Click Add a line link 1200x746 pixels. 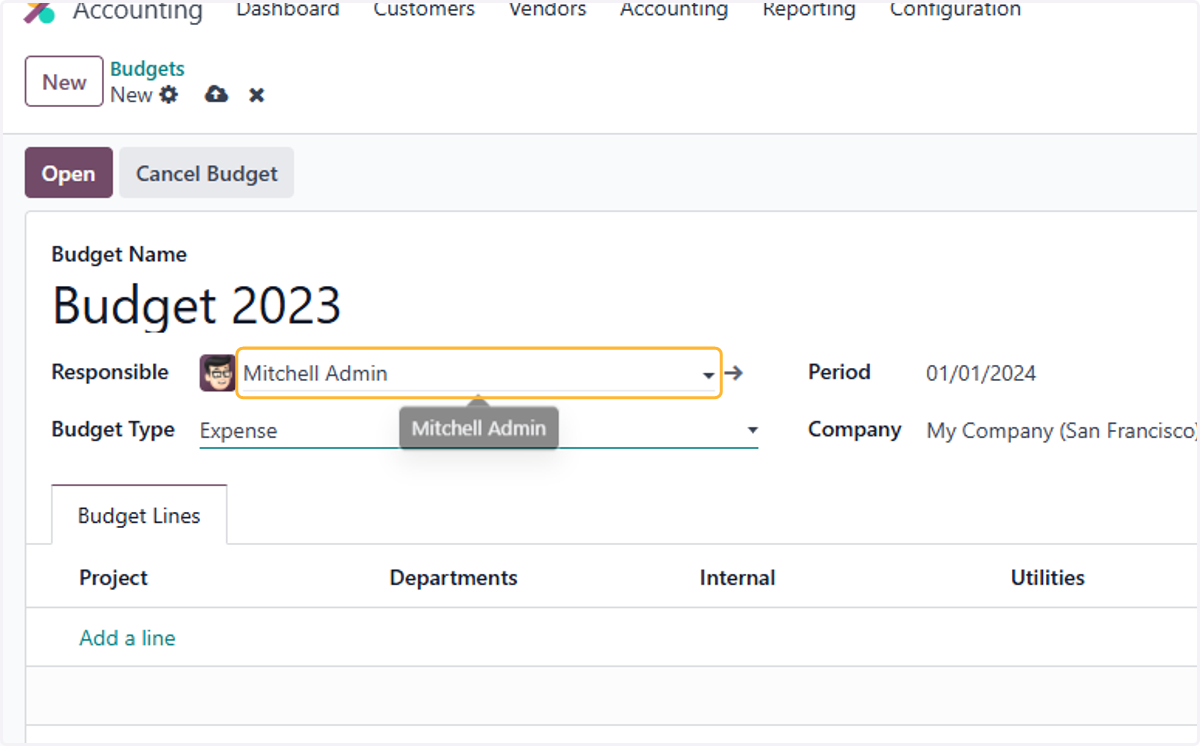click(127, 638)
